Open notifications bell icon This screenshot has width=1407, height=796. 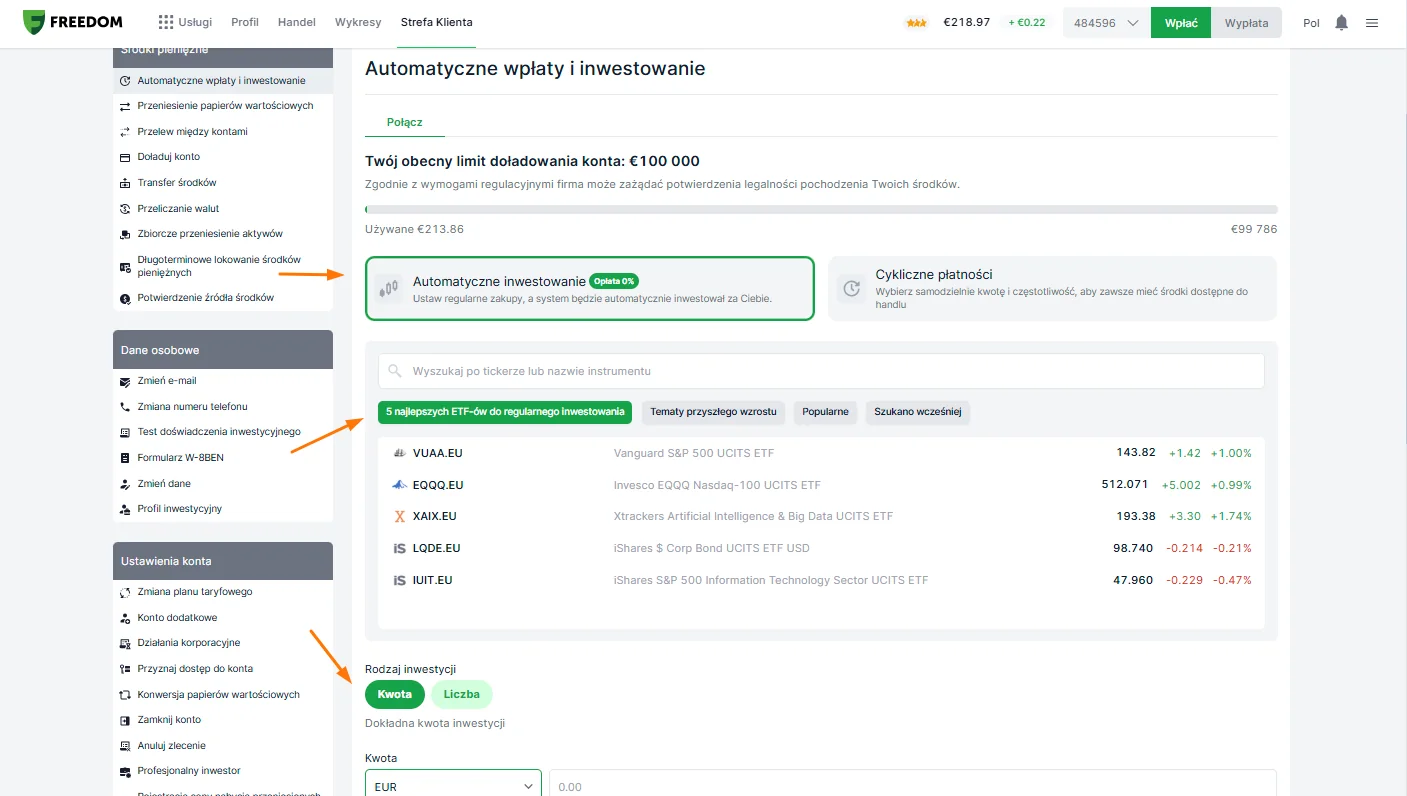(x=1341, y=23)
